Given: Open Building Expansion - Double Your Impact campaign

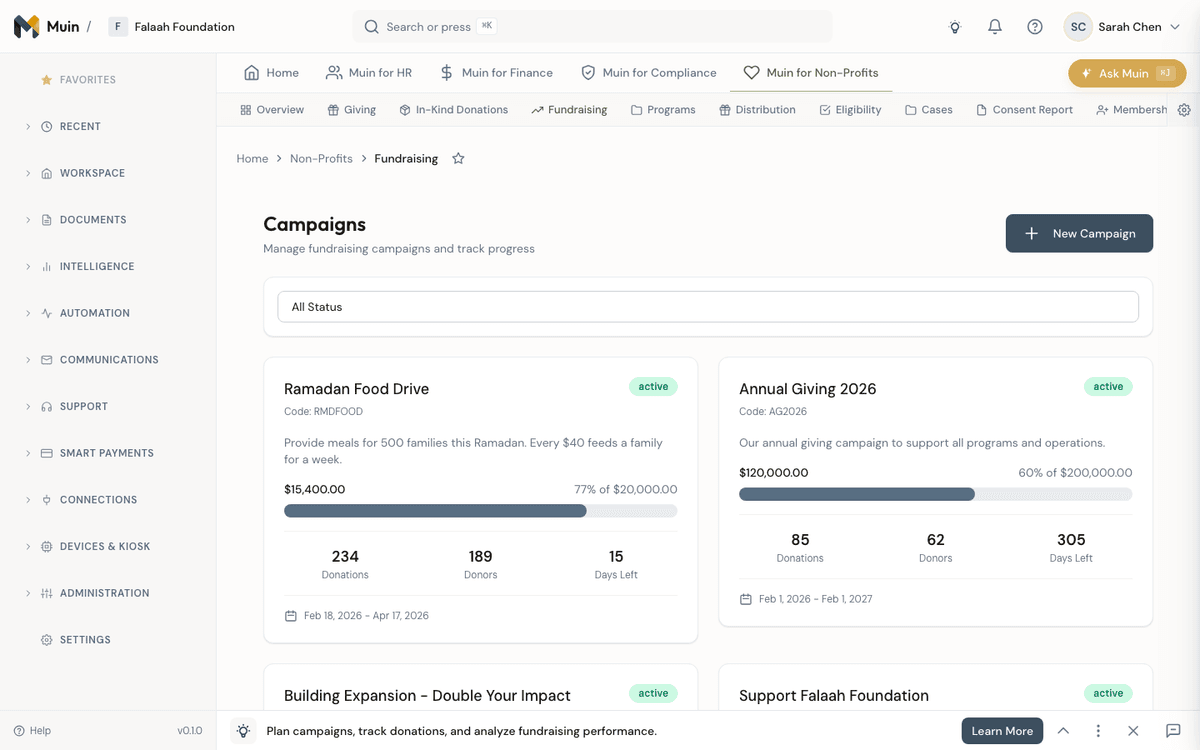Looking at the screenshot, I should tap(427, 696).
